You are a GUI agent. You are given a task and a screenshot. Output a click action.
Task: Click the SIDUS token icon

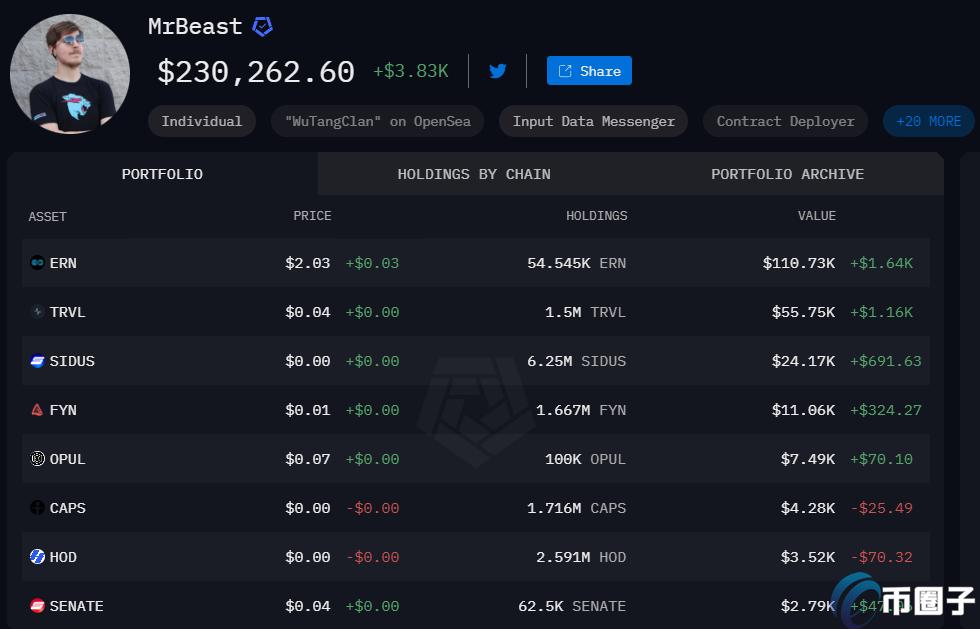pos(37,361)
